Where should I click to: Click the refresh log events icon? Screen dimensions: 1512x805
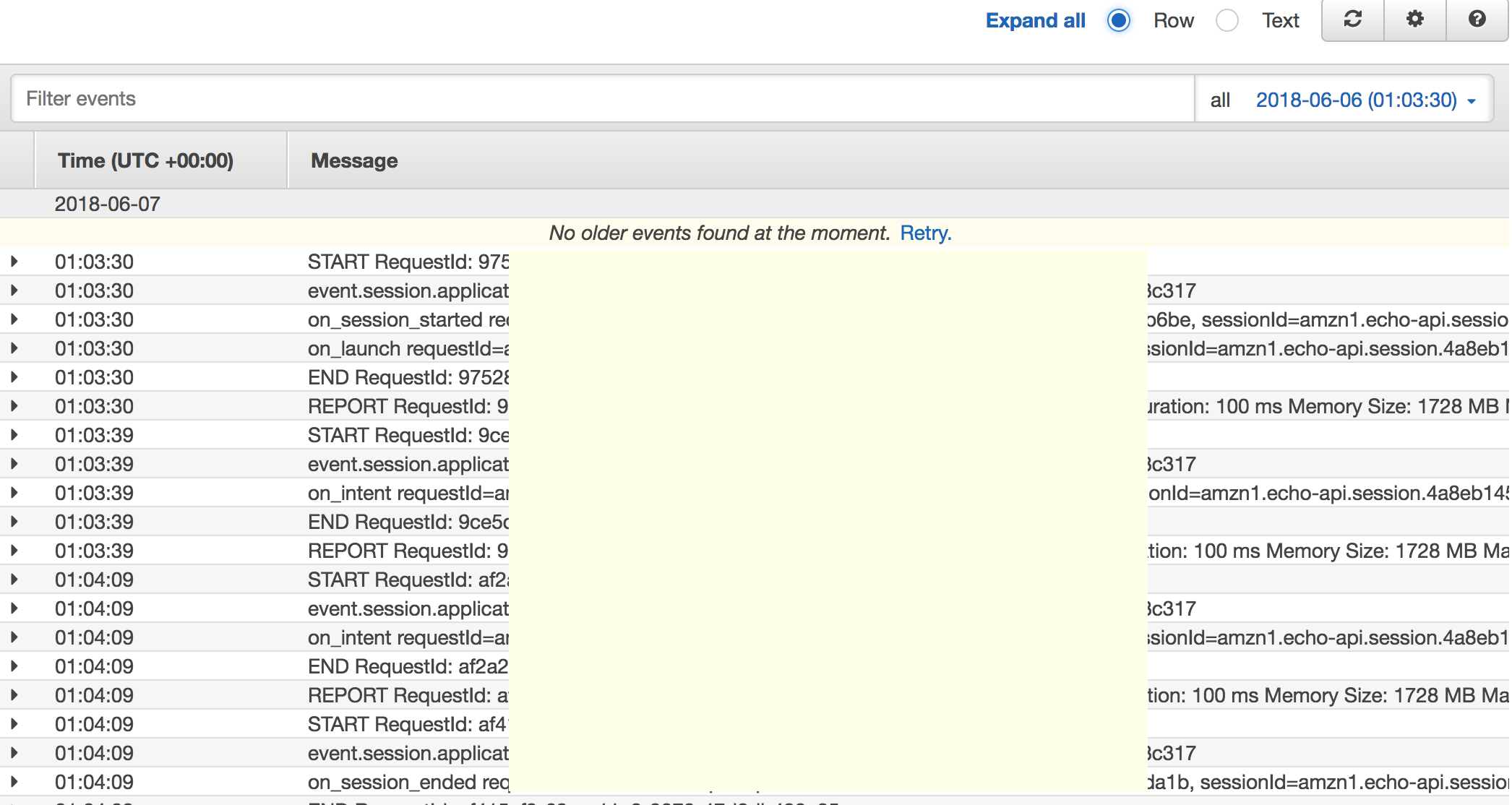1352,20
